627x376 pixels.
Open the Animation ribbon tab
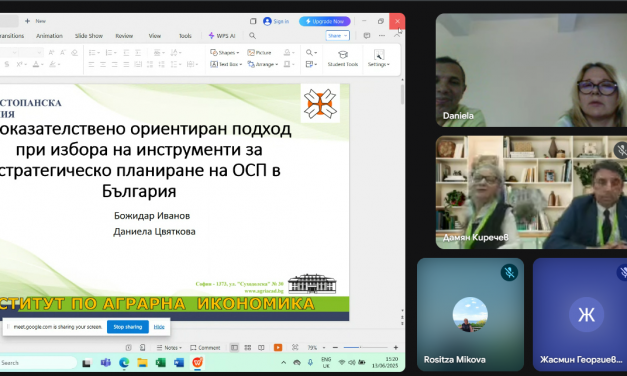coord(49,36)
